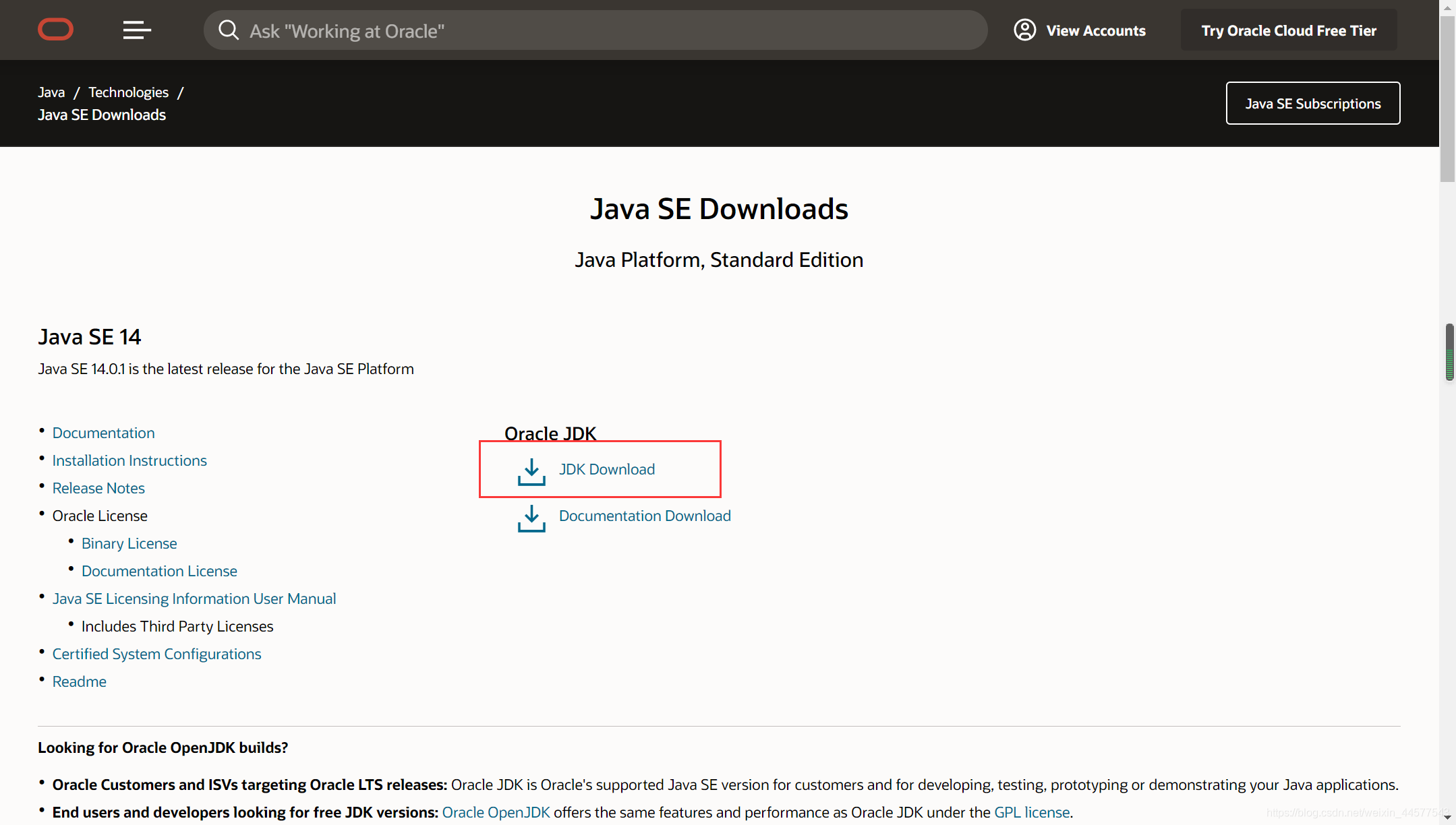Open the JDK Download link
The width and height of the screenshot is (1456, 825).
point(606,469)
